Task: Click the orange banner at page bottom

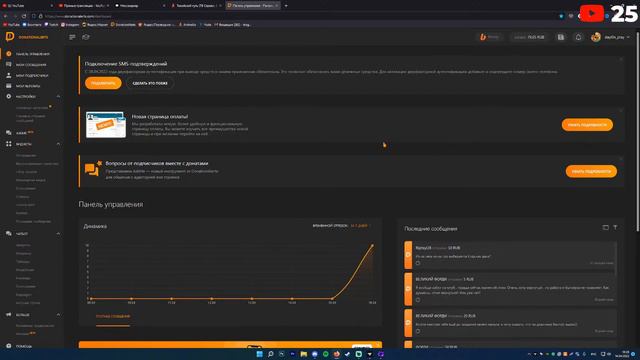Action: pos(230,344)
